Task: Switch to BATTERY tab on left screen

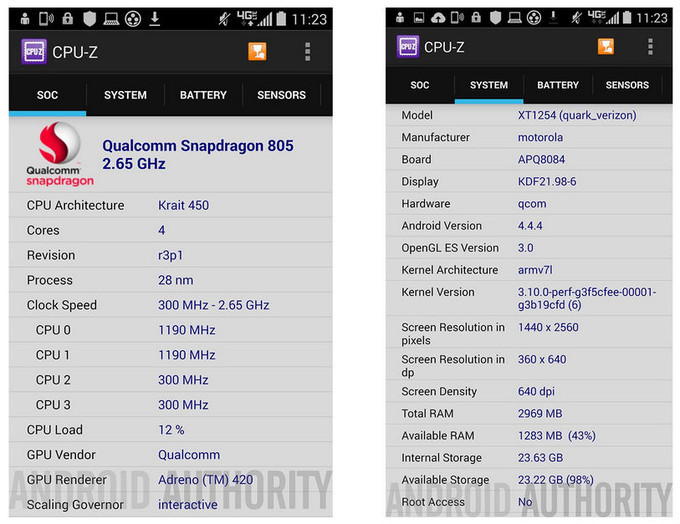Action: point(203,95)
